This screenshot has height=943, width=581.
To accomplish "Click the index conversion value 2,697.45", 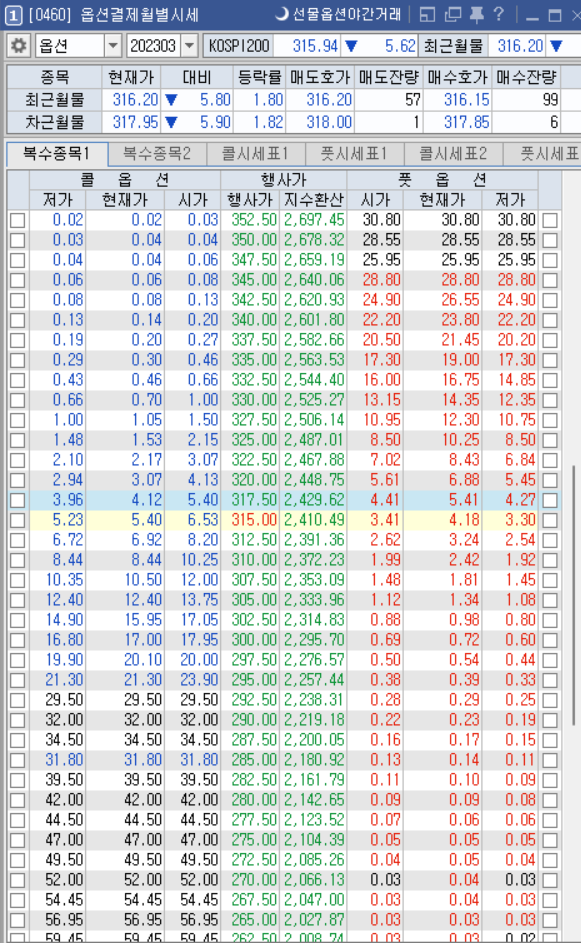I will tap(314, 220).
